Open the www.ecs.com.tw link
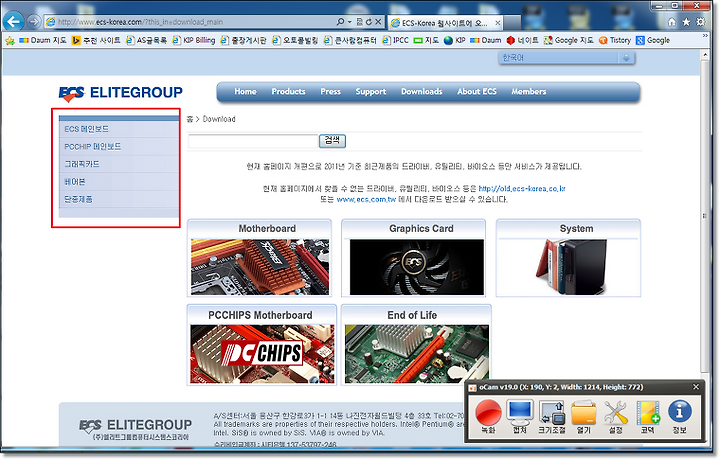The image size is (720, 460). [x=366, y=199]
